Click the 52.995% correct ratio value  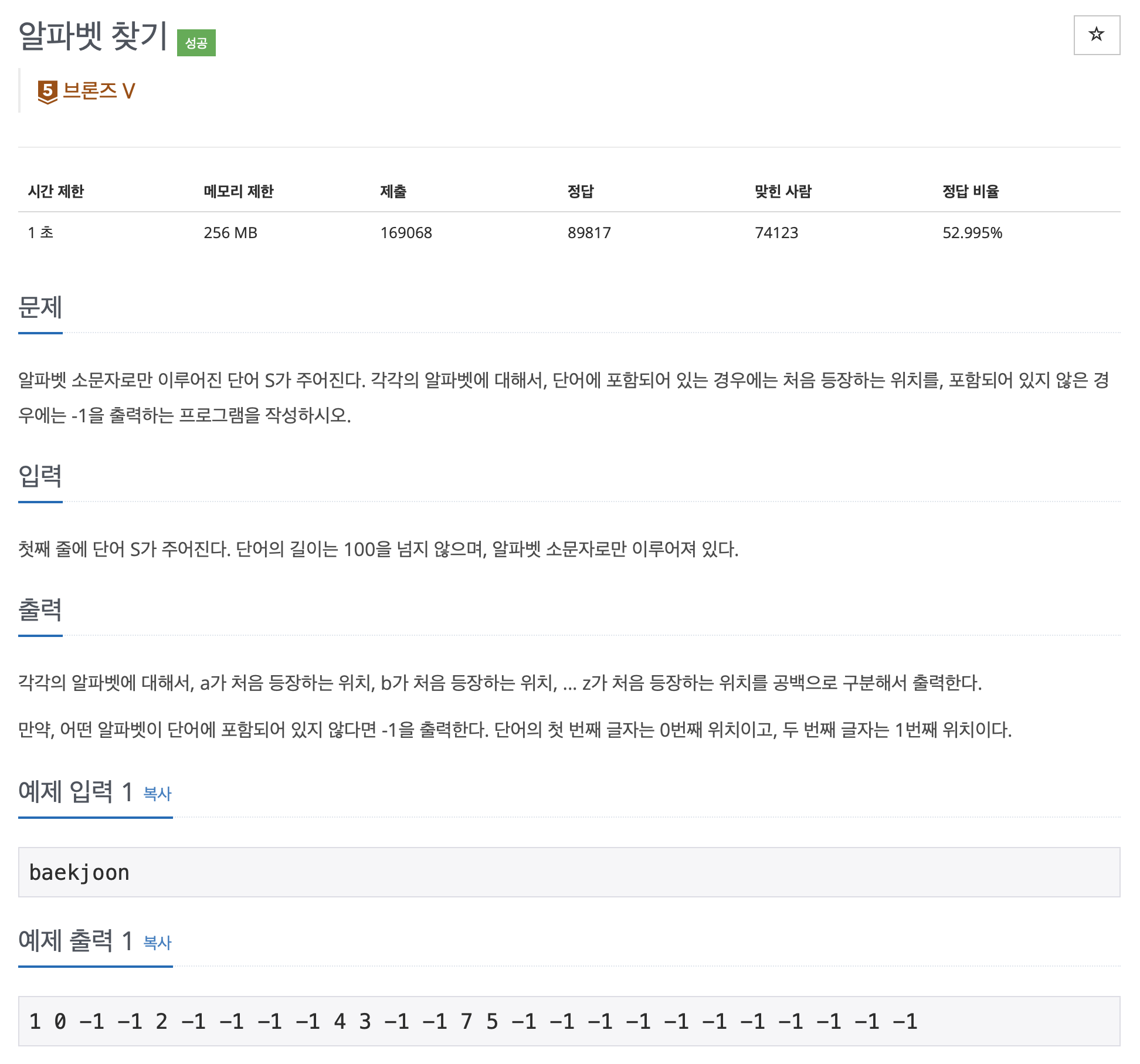(x=972, y=233)
